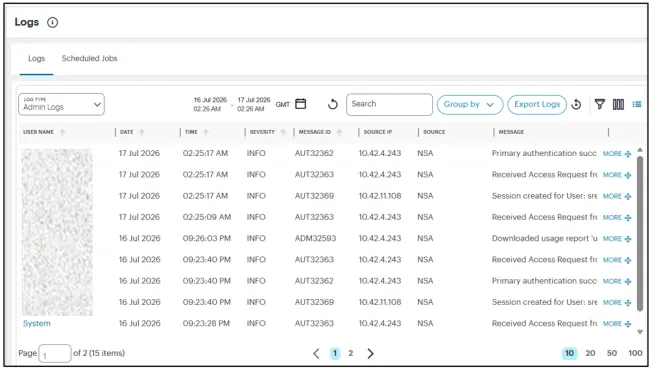Click the refresh logs icon
The height and width of the screenshot is (369, 650).
332,104
